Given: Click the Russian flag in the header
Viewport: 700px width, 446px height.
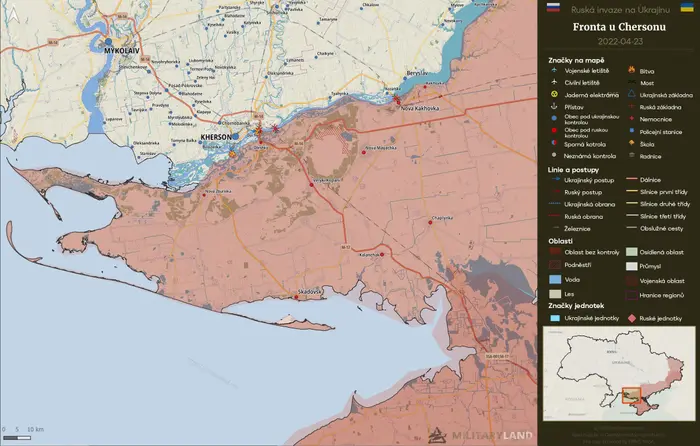Looking at the screenshot, I should tap(553, 8).
